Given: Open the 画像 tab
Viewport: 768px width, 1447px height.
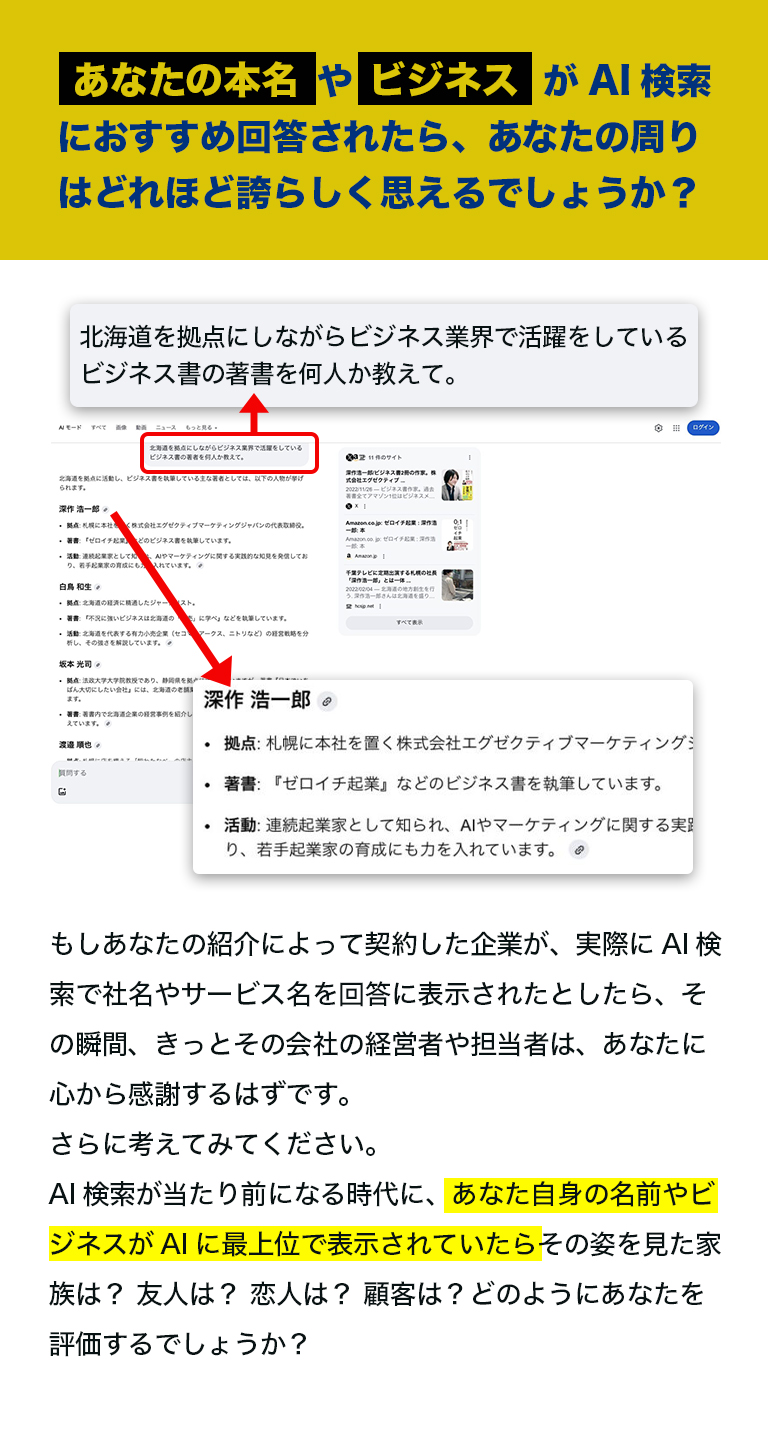Looking at the screenshot, I should [x=120, y=427].
